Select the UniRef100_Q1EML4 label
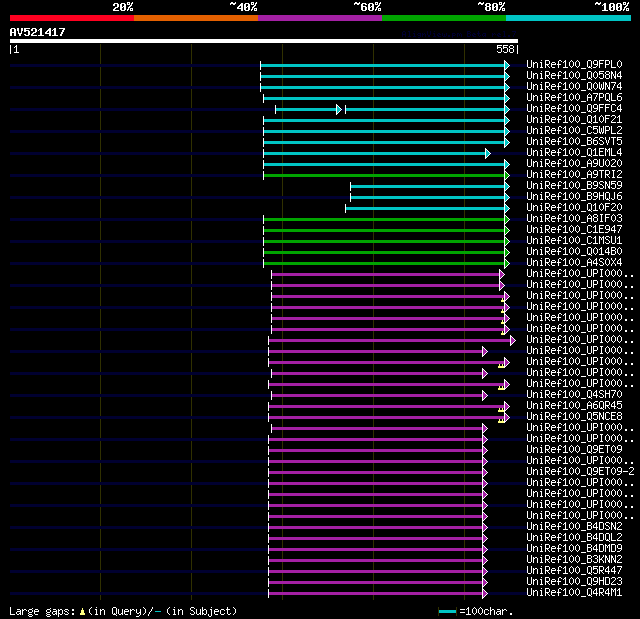The width and height of the screenshot is (640, 619). click(574, 153)
